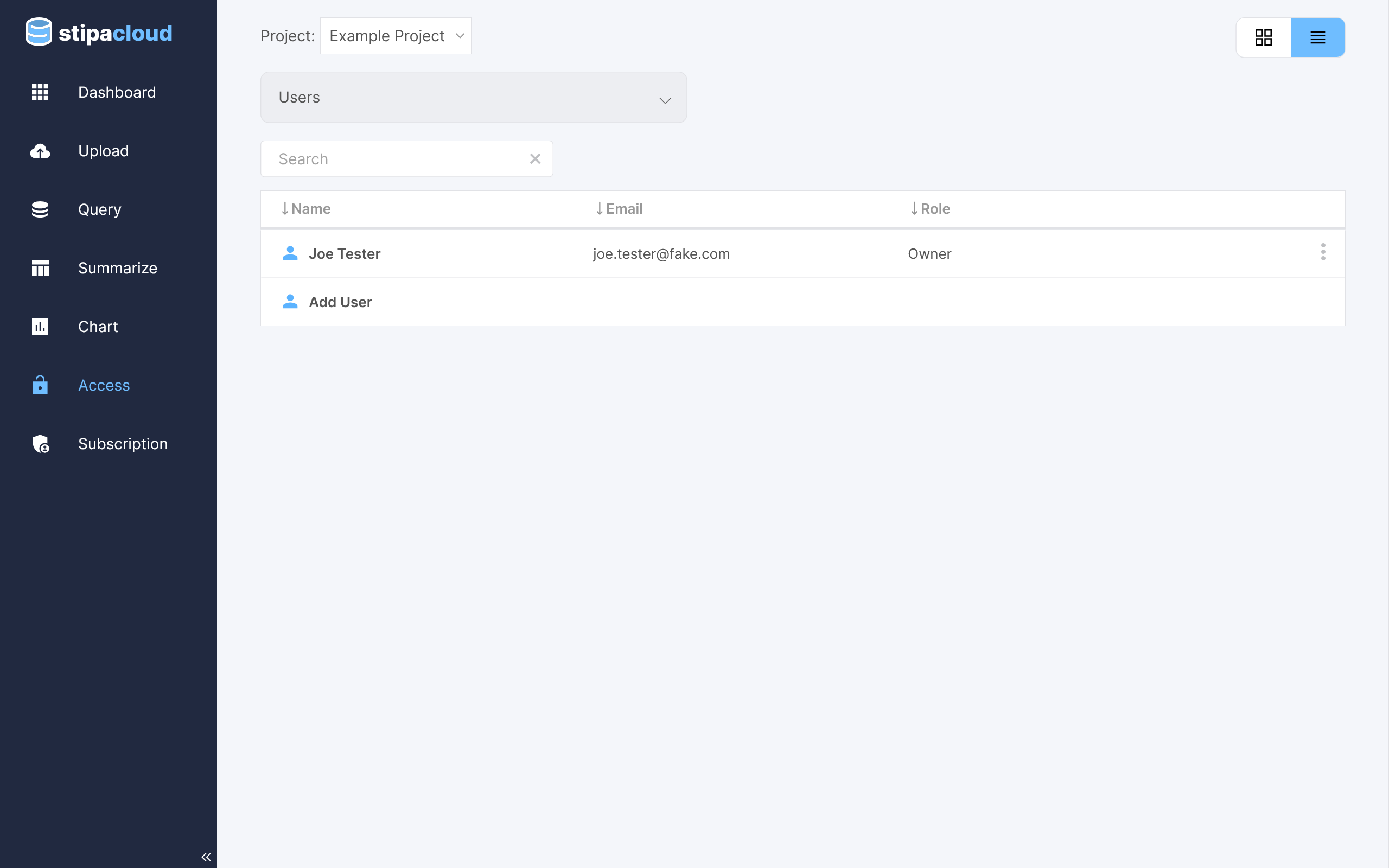Clear the search field with X
Viewport: 1389px width, 868px height.
(x=535, y=159)
